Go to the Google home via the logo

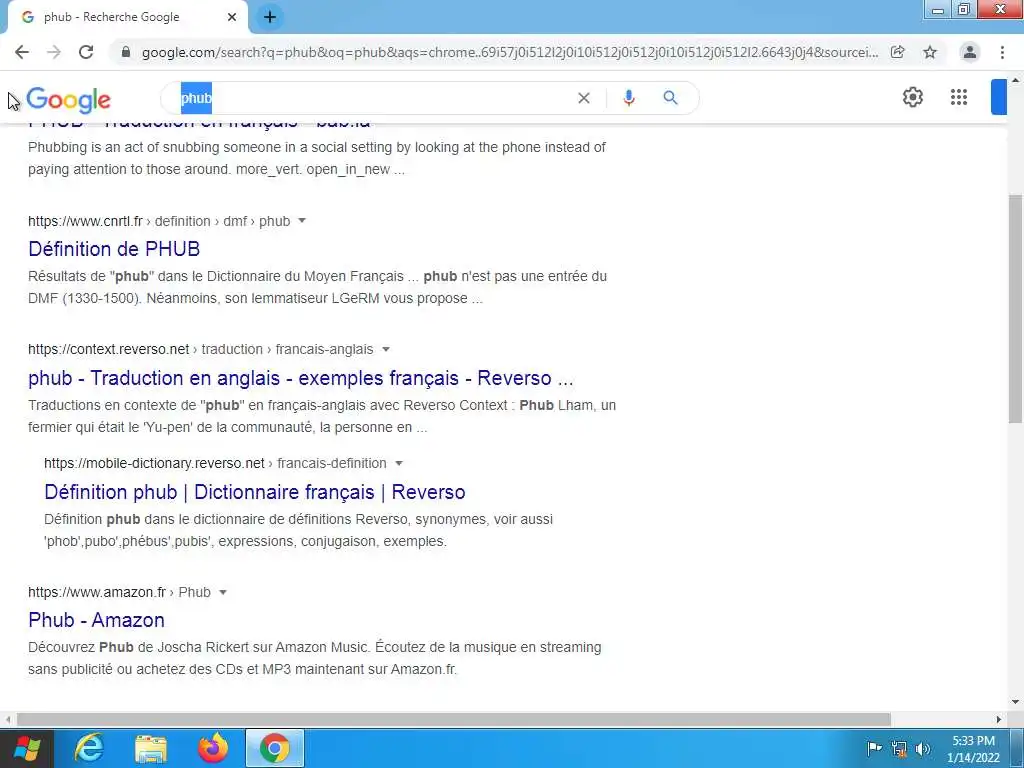69,100
